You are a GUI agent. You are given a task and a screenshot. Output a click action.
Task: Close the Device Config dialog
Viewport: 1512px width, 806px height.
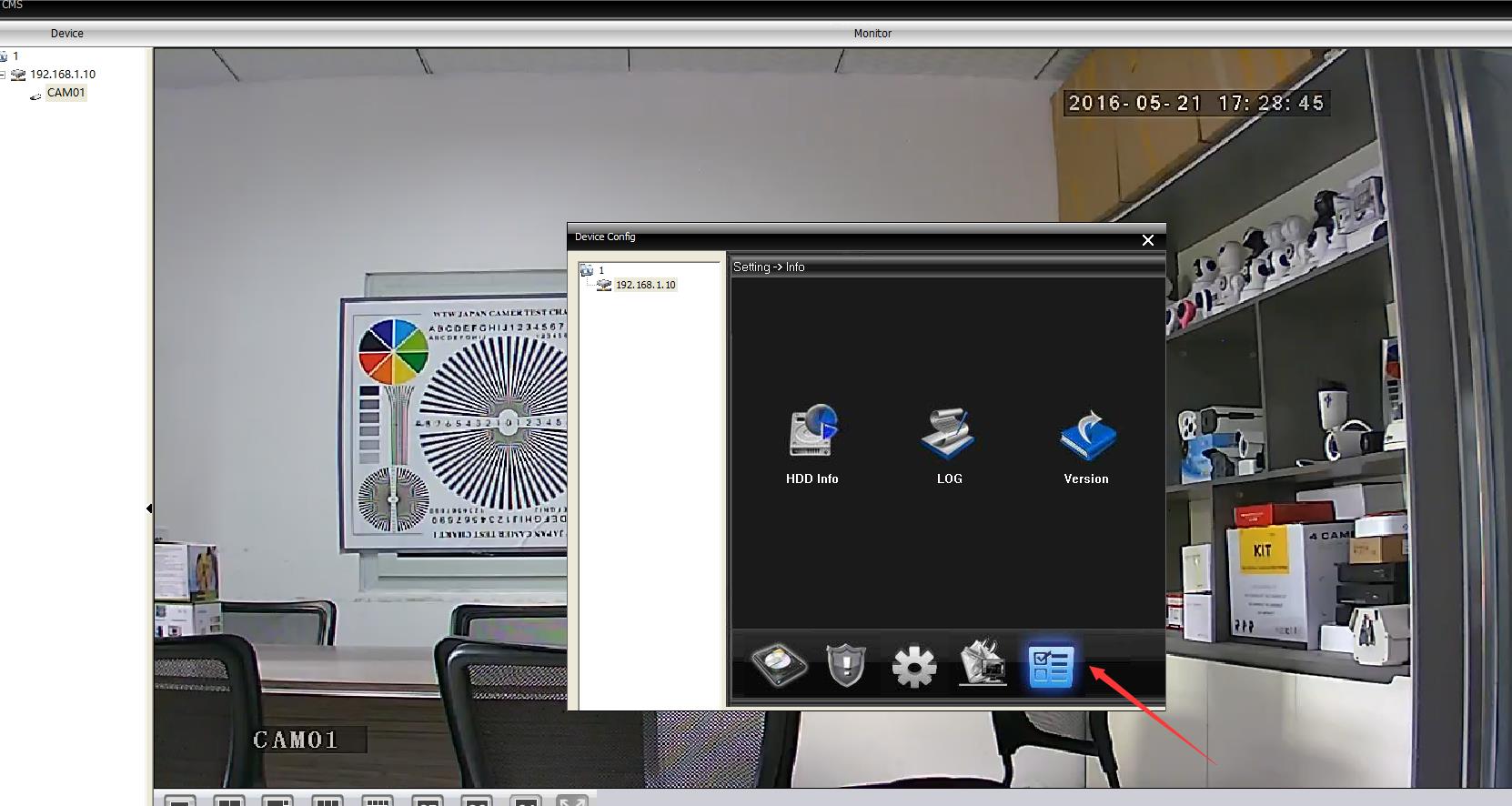coord(1147,240)
